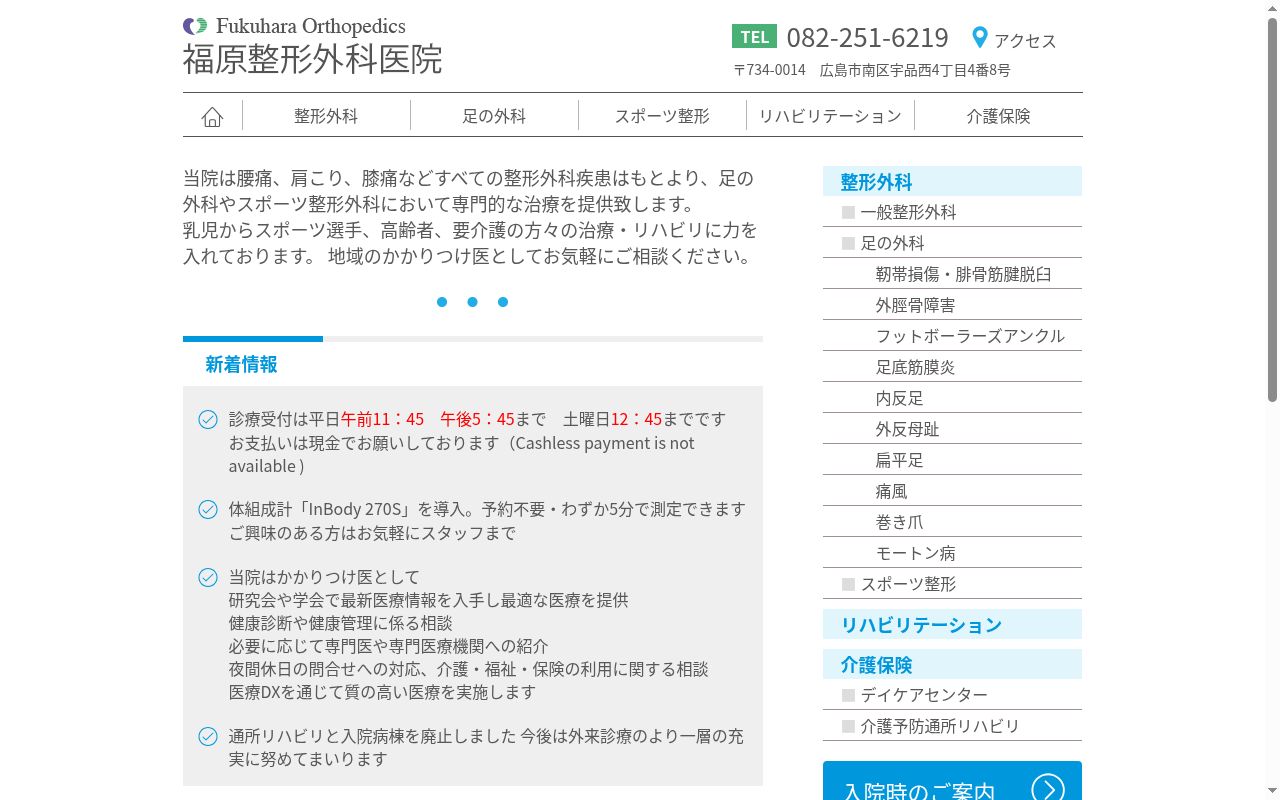Open リハビリテーション navigation menu item

830,116
